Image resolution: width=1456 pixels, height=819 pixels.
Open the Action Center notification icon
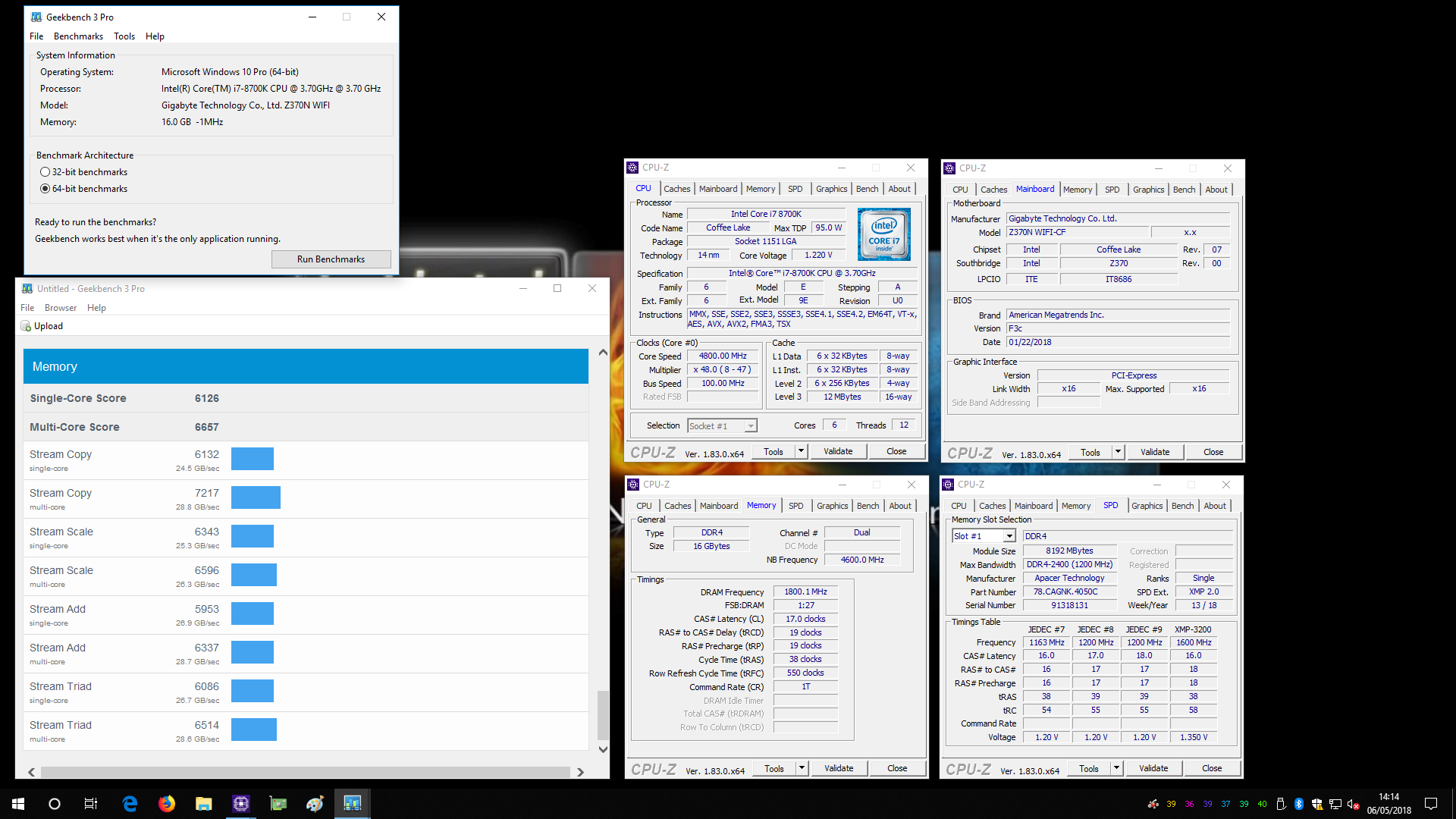[x=1431, y=804]
